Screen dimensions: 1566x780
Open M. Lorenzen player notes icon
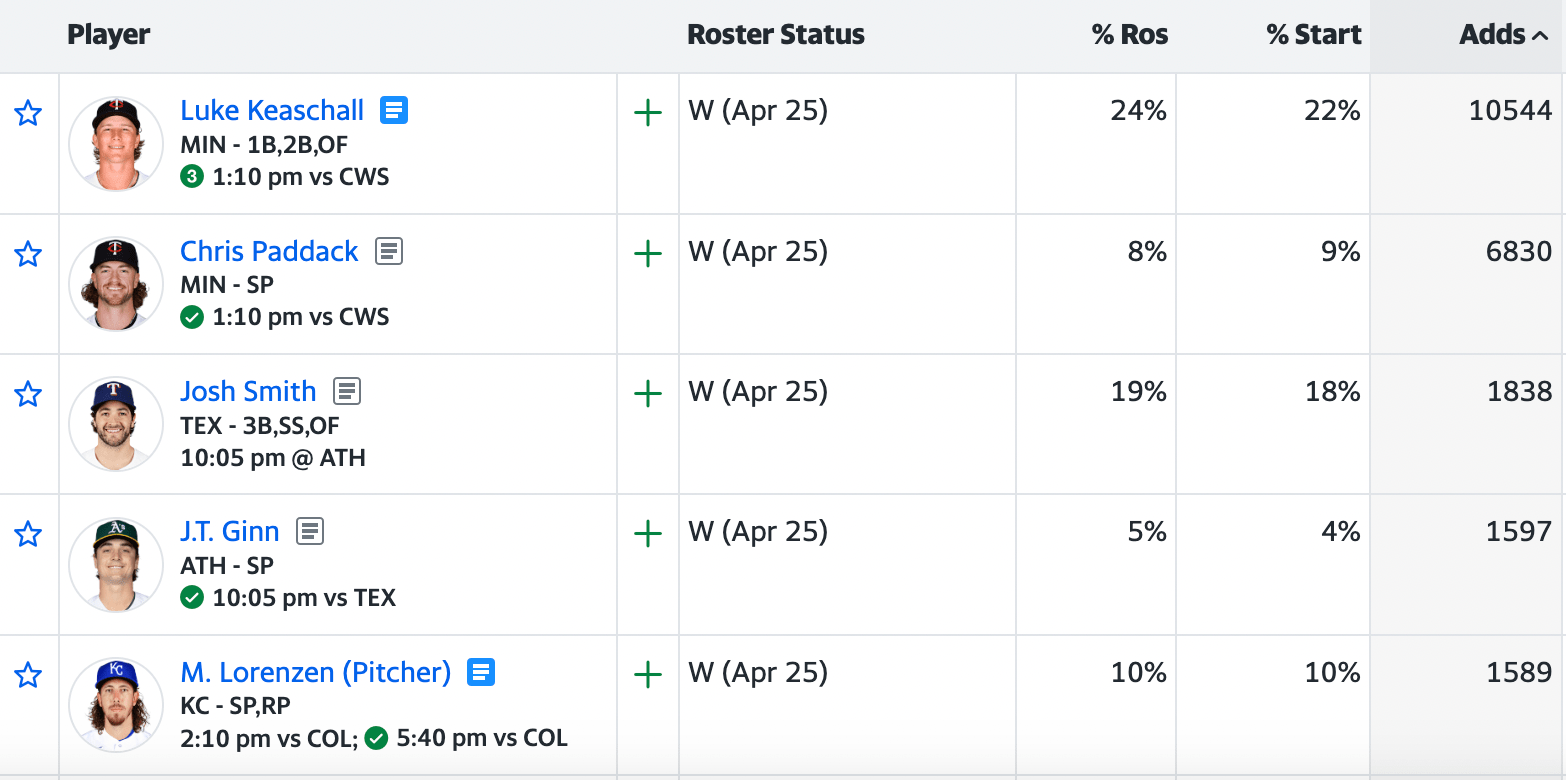(x=481, y=672)
